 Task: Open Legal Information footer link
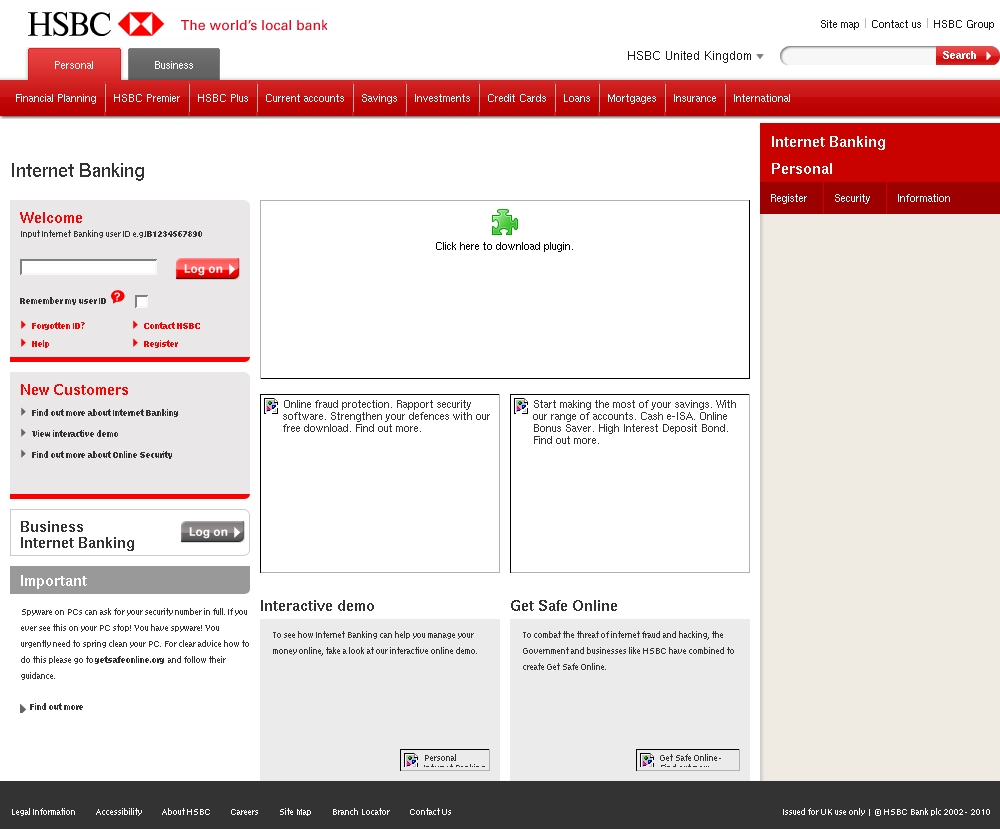(x=43, y=812)
